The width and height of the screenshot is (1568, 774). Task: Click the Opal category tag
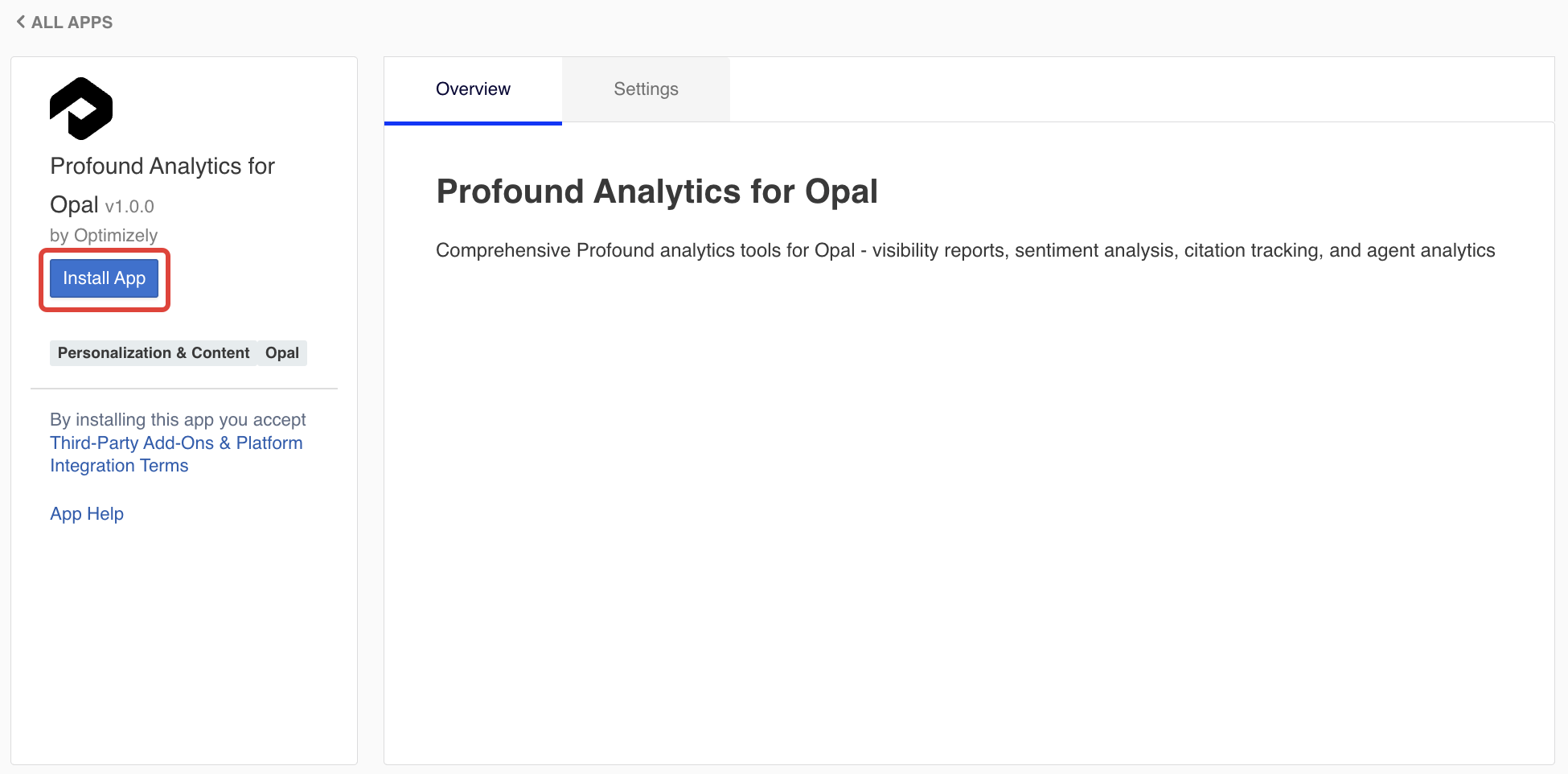282,353
